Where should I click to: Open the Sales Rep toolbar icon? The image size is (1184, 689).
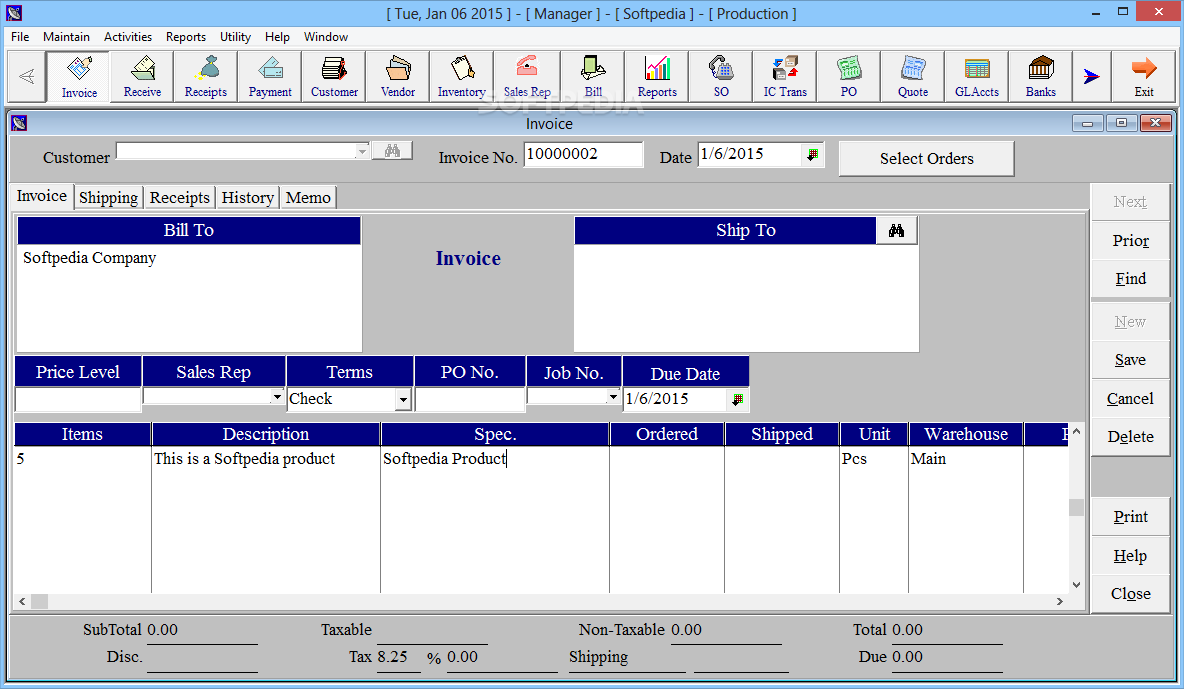pos(526,76)
